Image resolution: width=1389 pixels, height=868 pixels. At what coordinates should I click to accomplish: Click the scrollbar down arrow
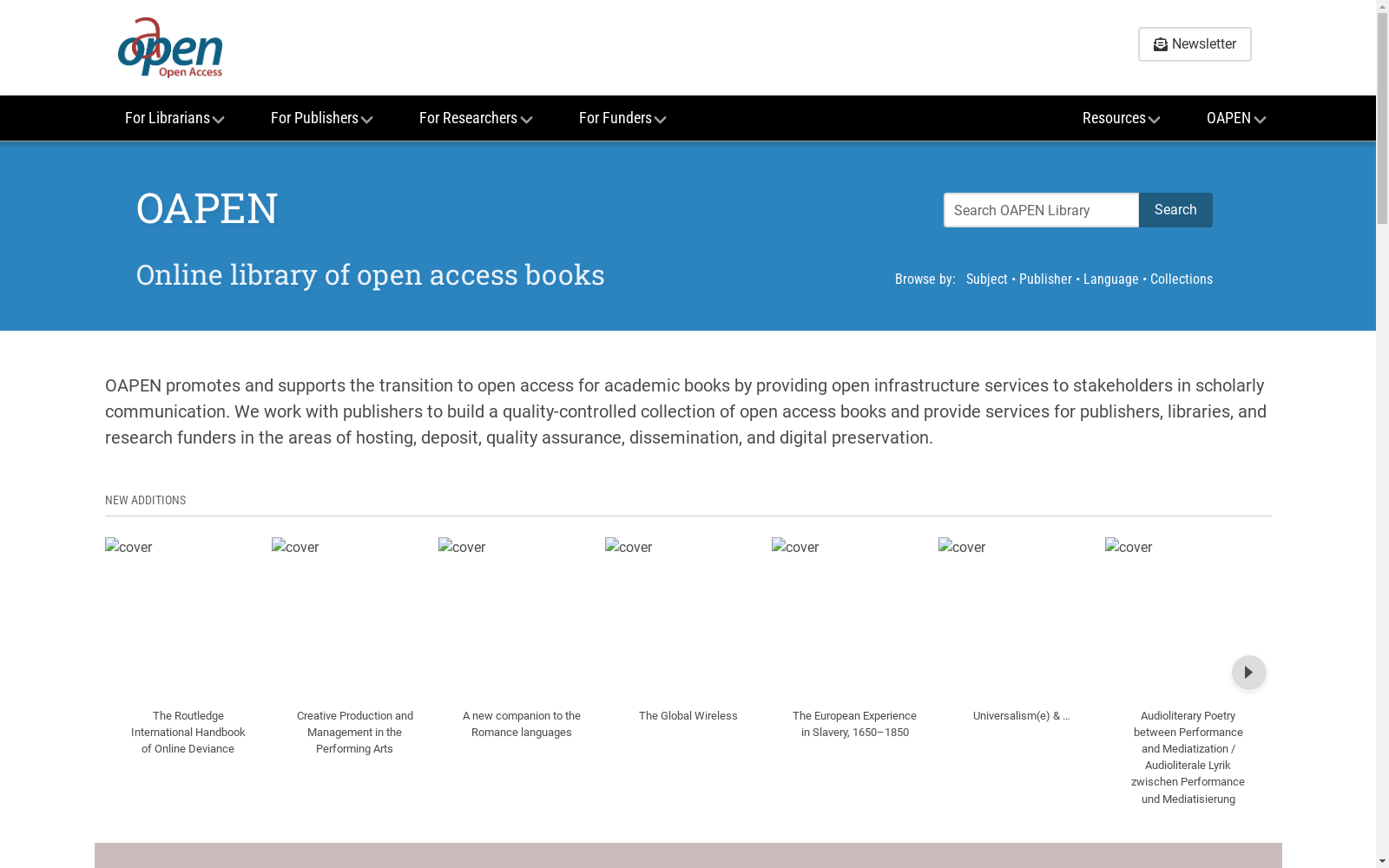coord(1382,861)
